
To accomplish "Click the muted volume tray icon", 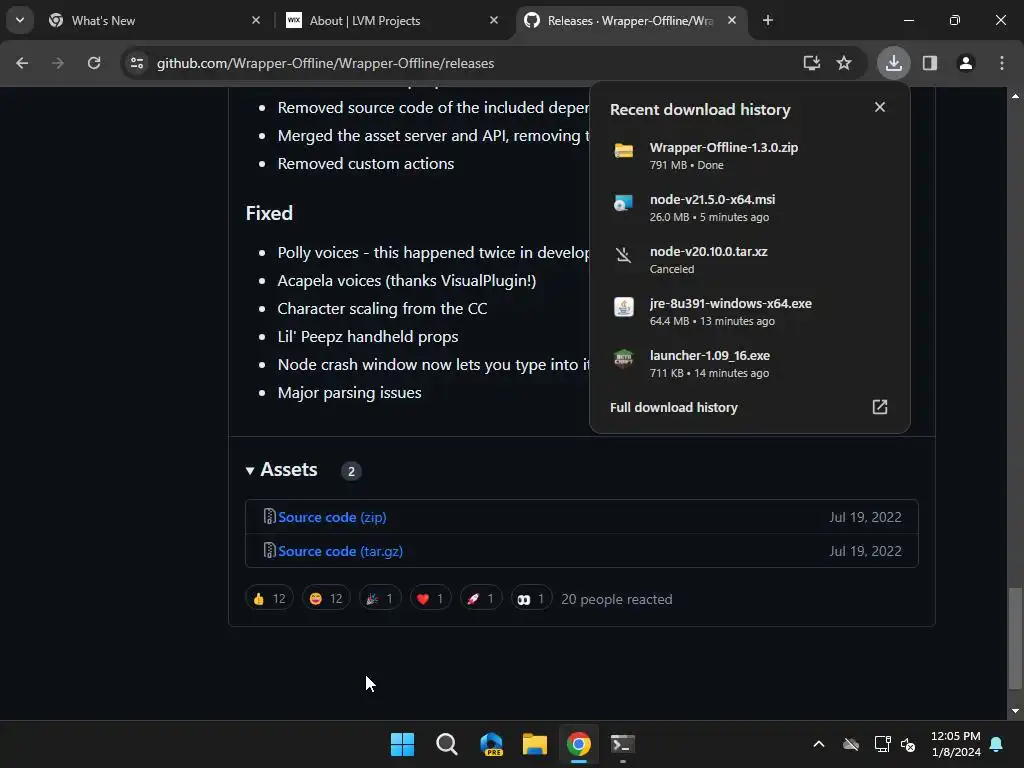I will (x=908, y=744).
